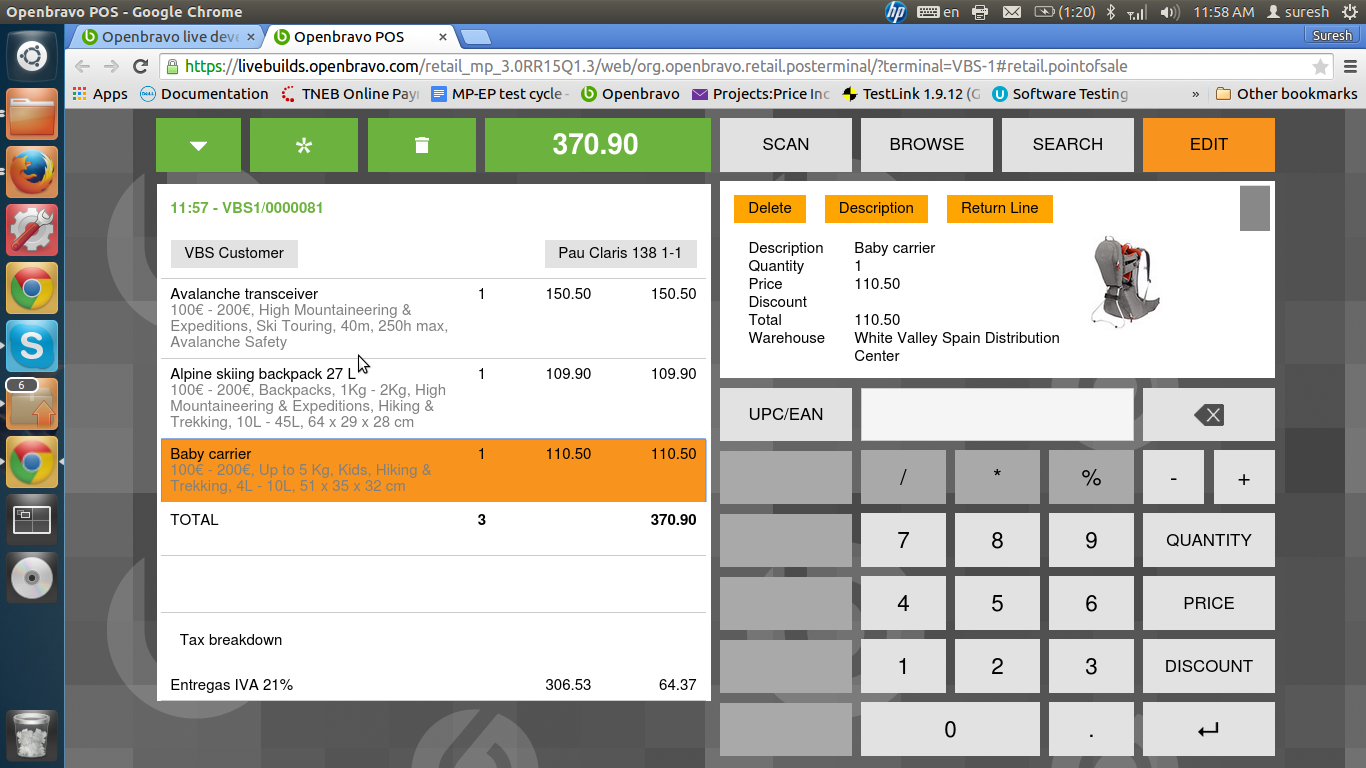Click the PRICE button

click(x=1209, y=603)
